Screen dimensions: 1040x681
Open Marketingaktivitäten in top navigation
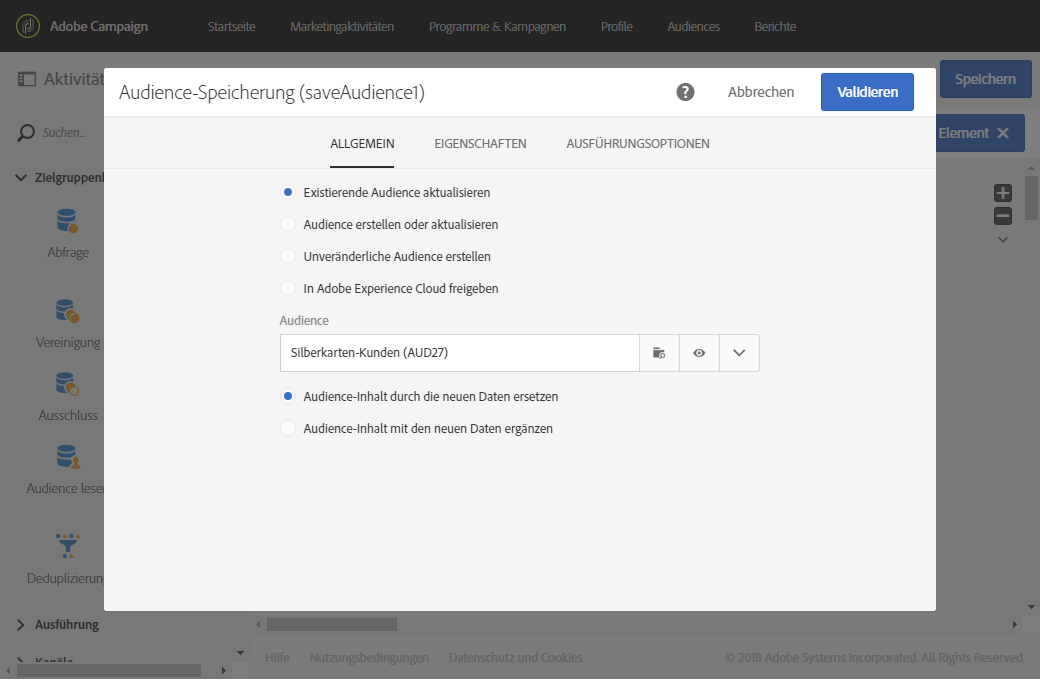342,27
